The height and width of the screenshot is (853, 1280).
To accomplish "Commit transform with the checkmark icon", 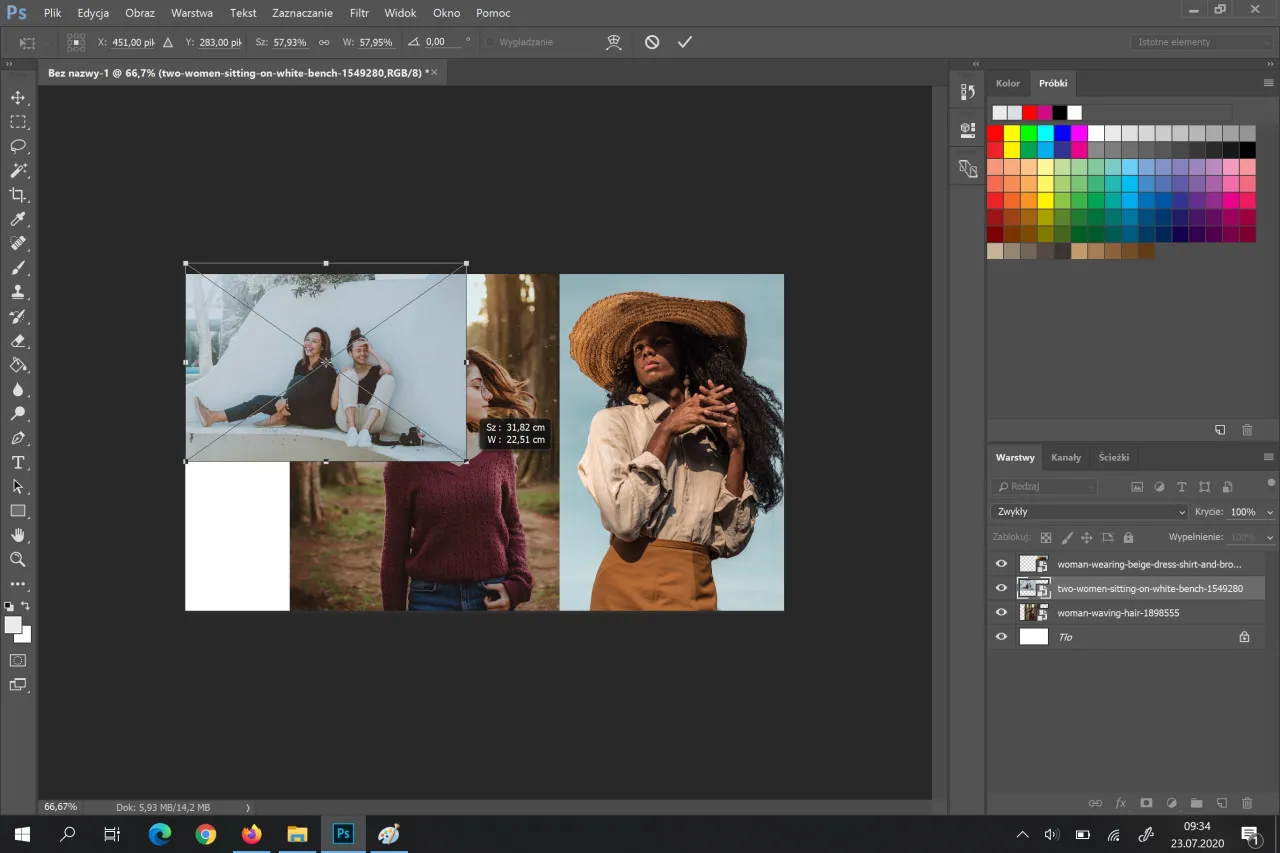I will 685,42.
